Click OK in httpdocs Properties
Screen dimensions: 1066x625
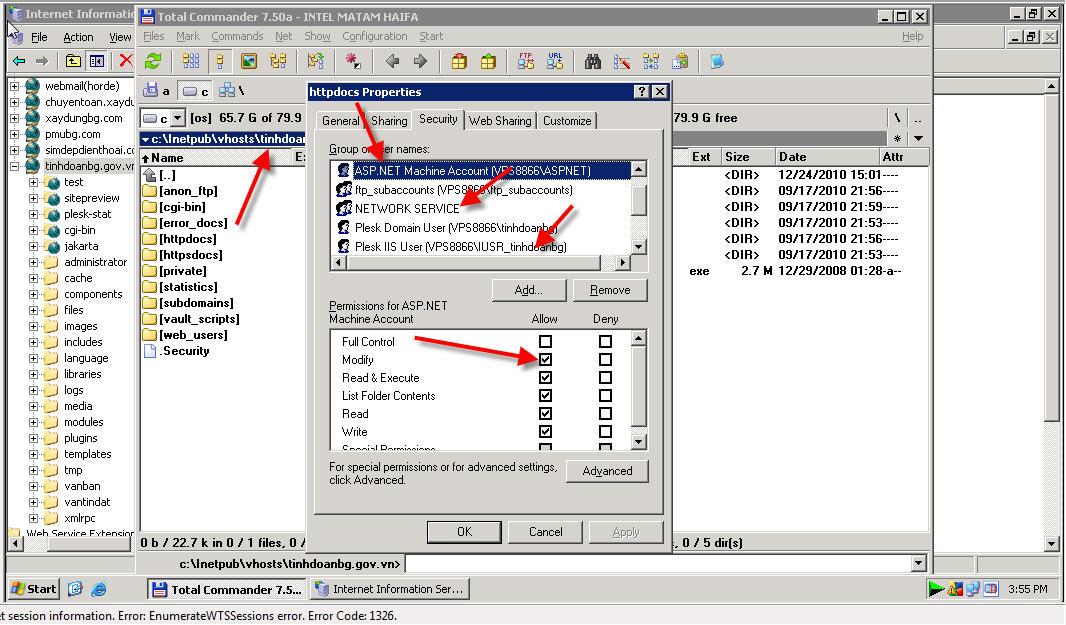(464, 532)
